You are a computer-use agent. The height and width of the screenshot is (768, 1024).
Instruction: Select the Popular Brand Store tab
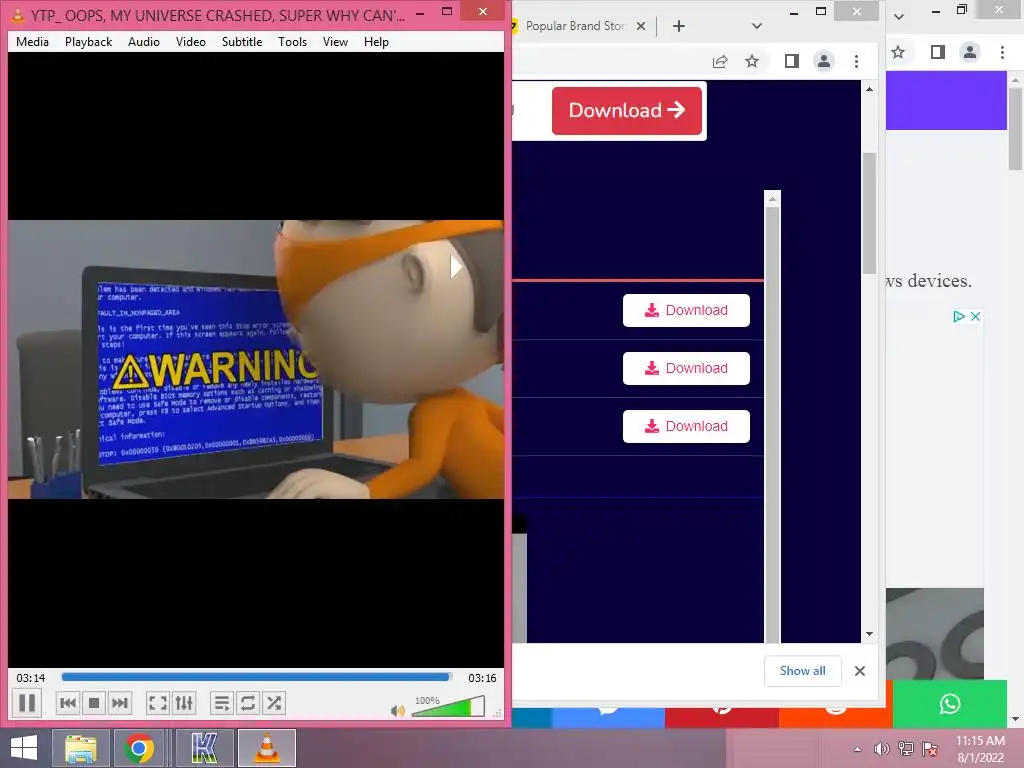coord(574,26)
